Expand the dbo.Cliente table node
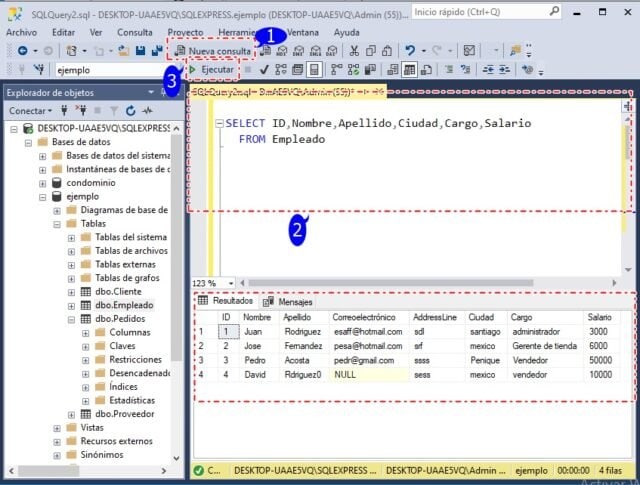 click(71, 292)
